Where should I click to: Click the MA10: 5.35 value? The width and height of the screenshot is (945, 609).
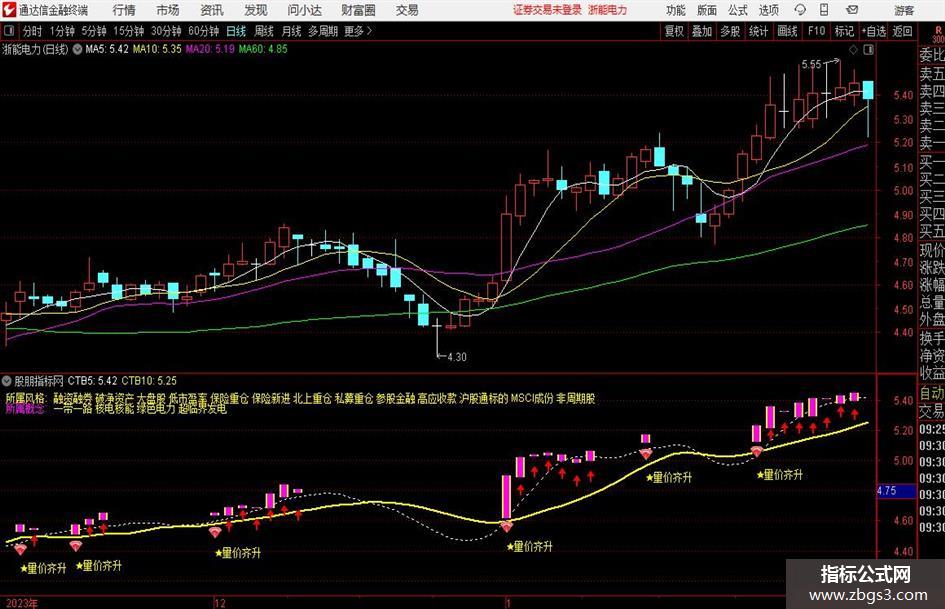pyautogui.click(x=157, y=49)
